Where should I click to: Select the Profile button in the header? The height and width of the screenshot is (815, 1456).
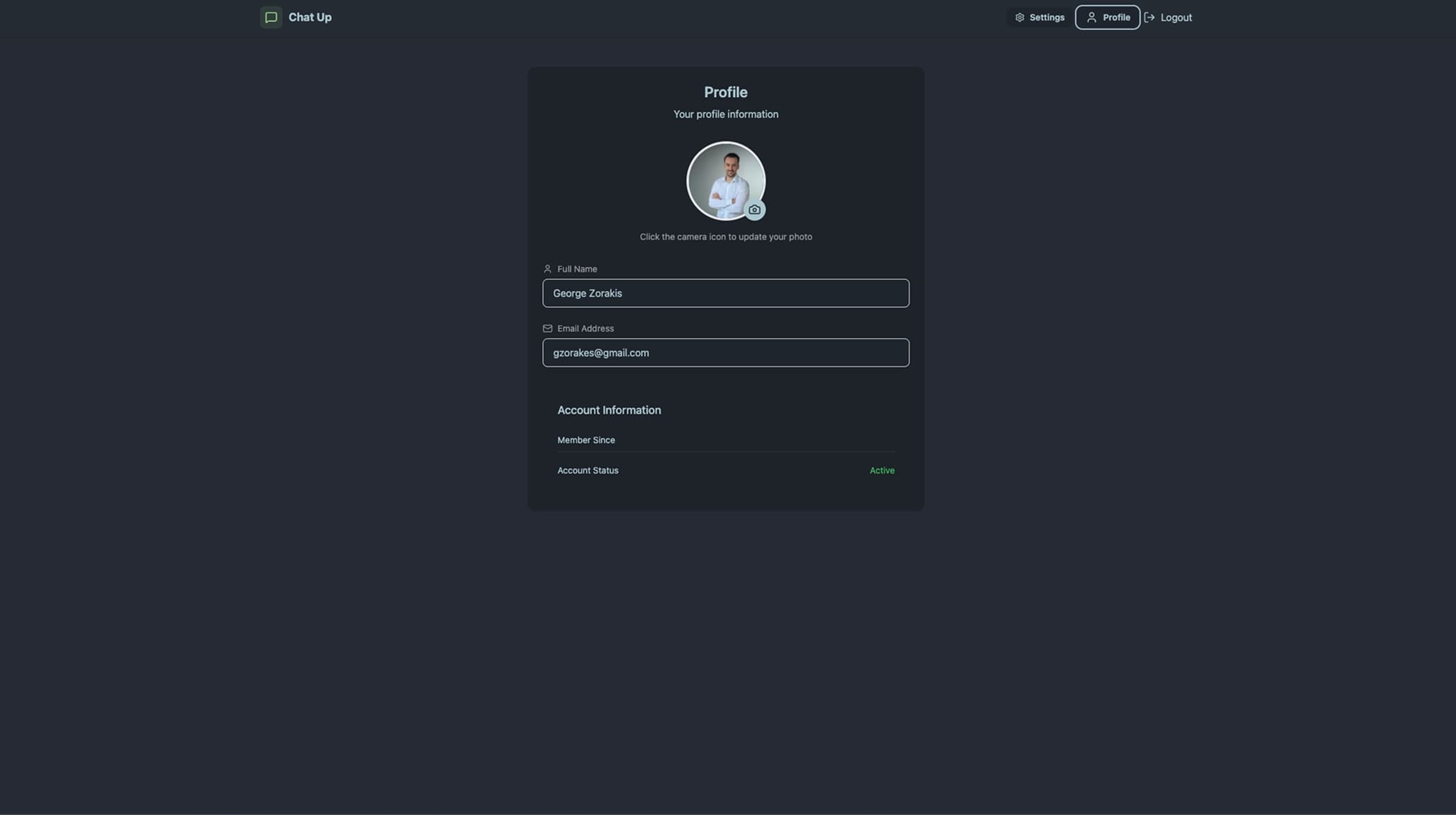(1108, 17)
